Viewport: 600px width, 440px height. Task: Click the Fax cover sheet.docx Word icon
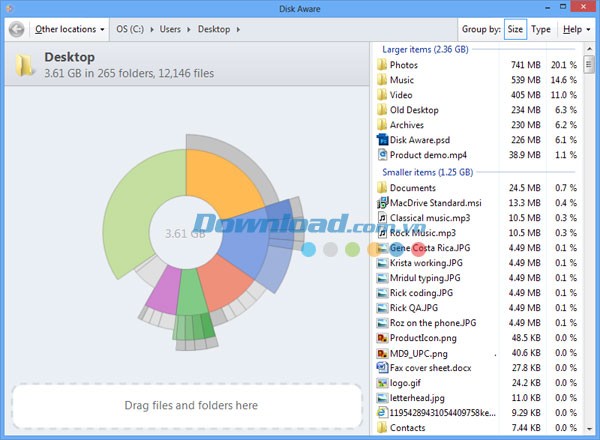pos(382,368)
